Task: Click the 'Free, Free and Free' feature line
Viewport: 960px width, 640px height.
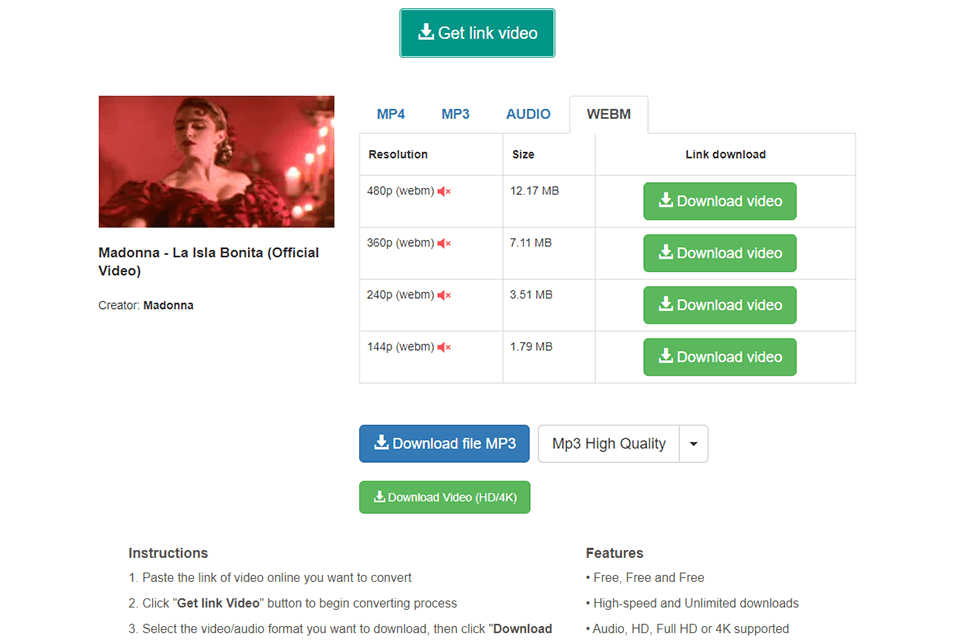Action: (x=645, y=578)
